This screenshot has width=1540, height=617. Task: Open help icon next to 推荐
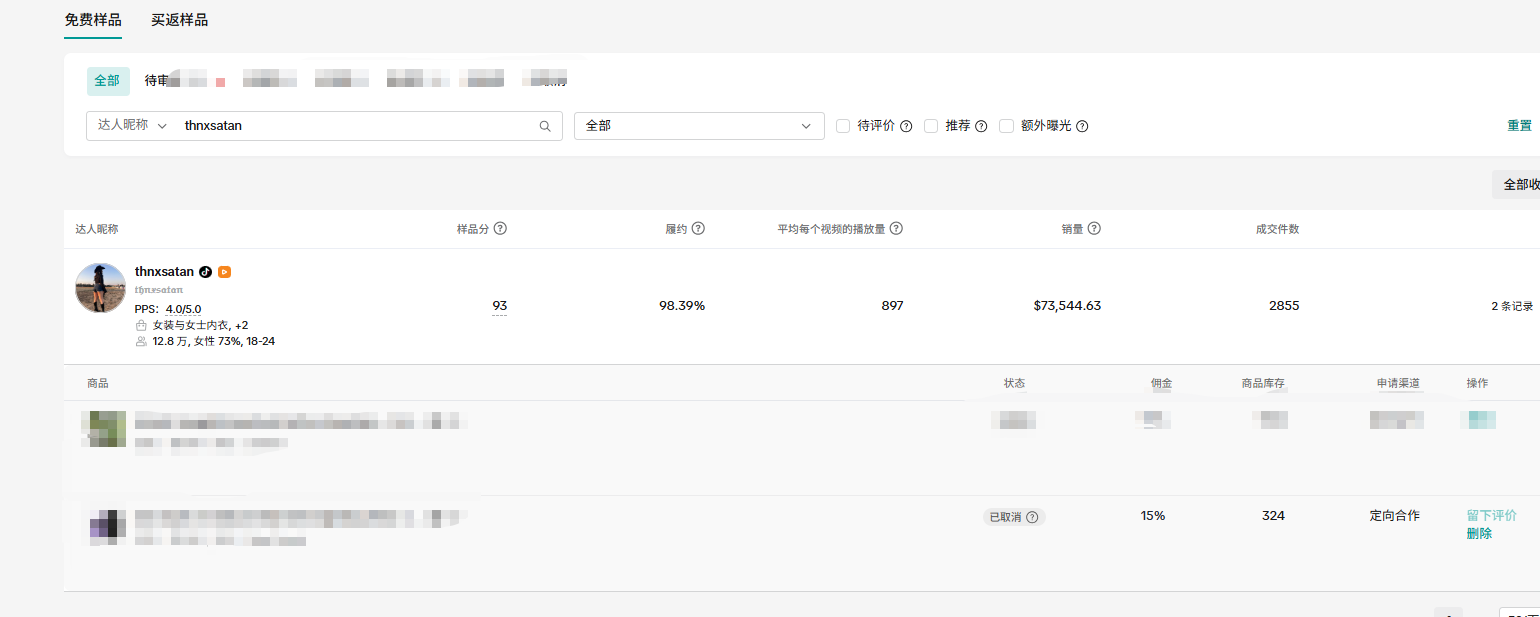point(981,126)
